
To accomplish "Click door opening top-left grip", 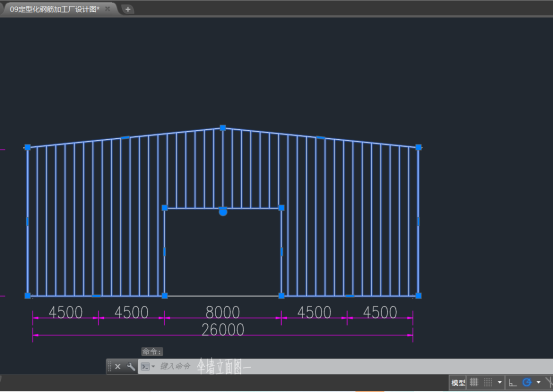I will [165, 208].
